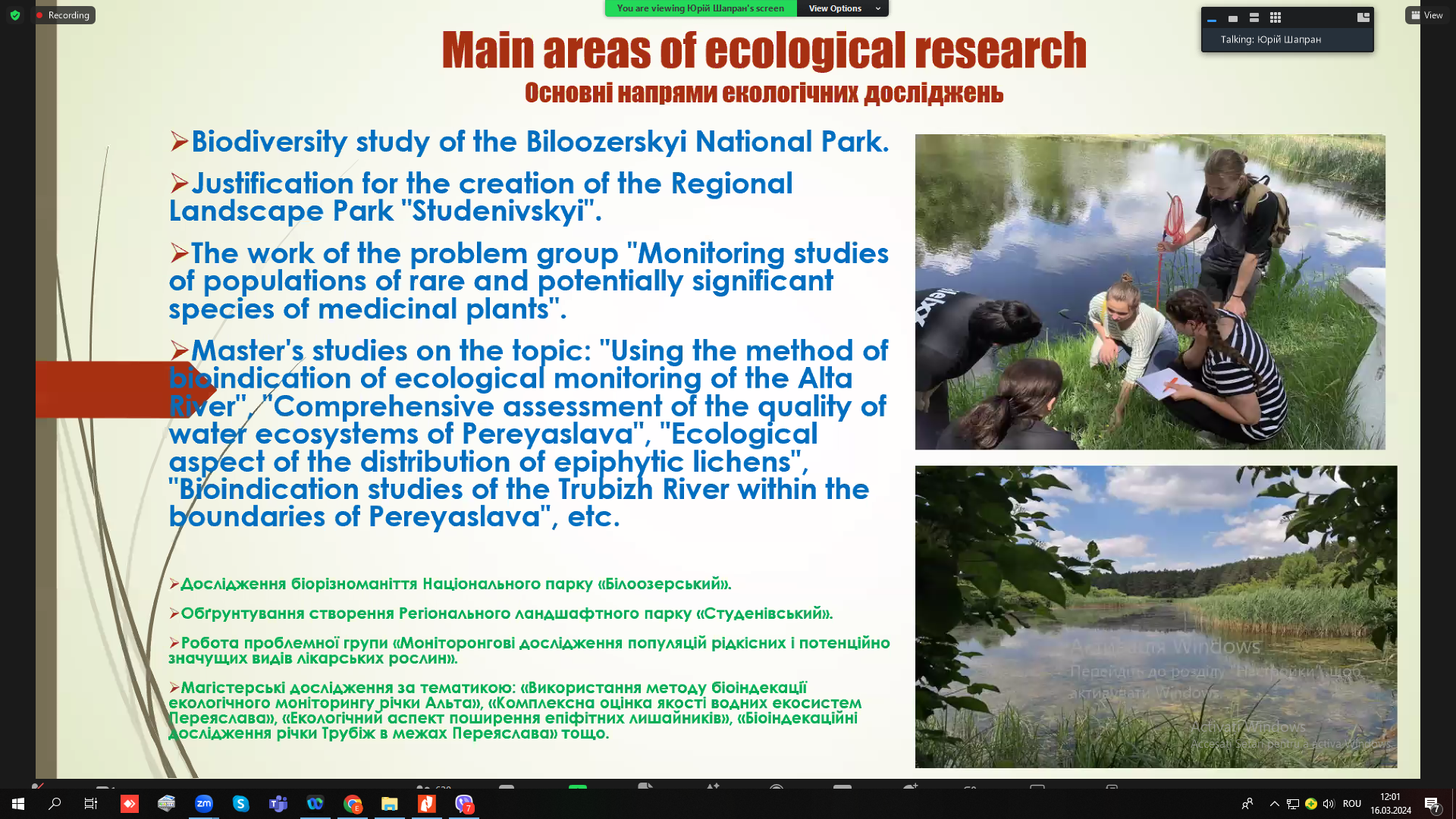1456x819 pixels.
Task: Click the screen viewing notification banner
Action: click(700, 8)
